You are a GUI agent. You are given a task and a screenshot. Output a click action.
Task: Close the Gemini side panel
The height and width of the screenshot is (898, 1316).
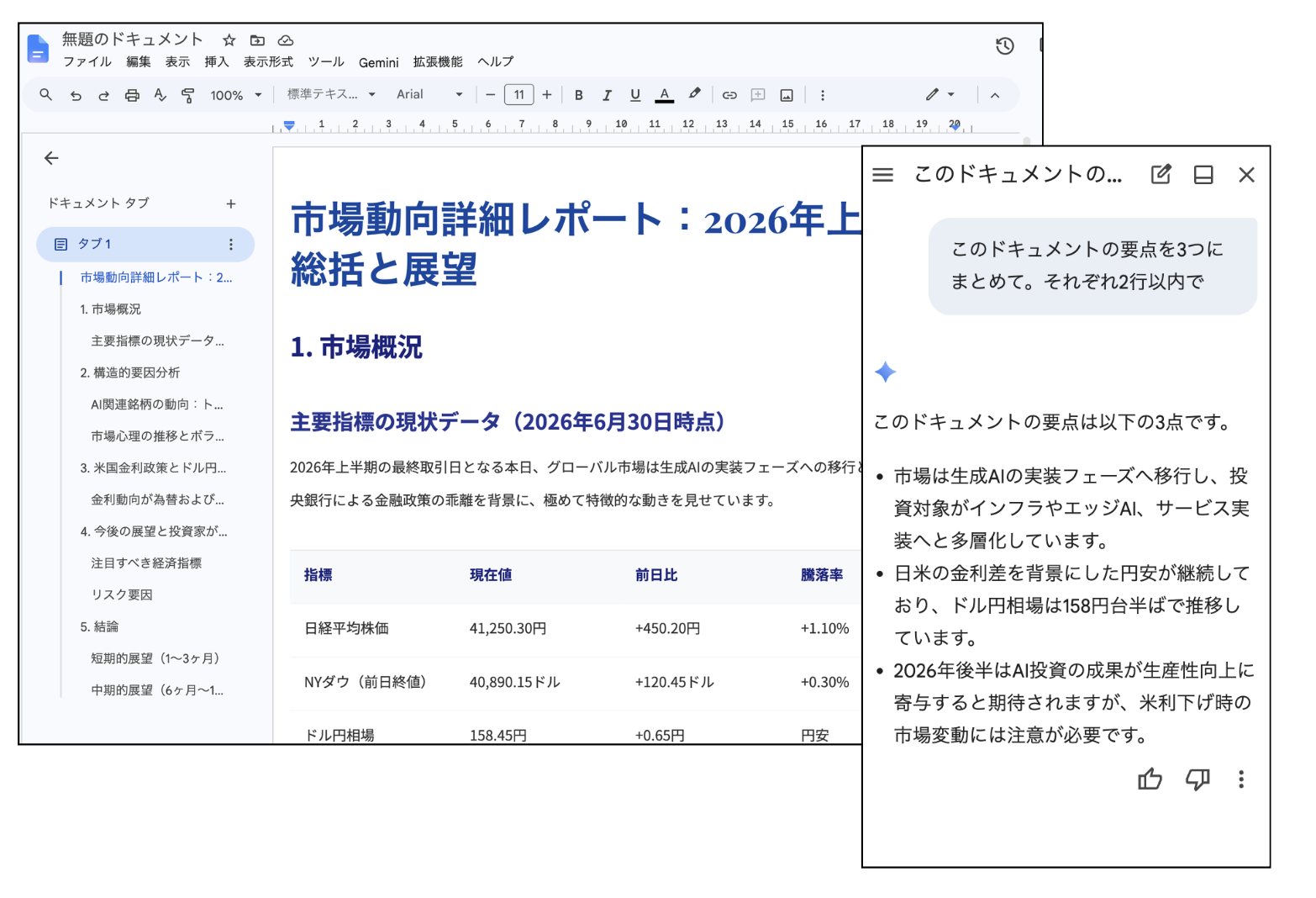(1246, 175)
